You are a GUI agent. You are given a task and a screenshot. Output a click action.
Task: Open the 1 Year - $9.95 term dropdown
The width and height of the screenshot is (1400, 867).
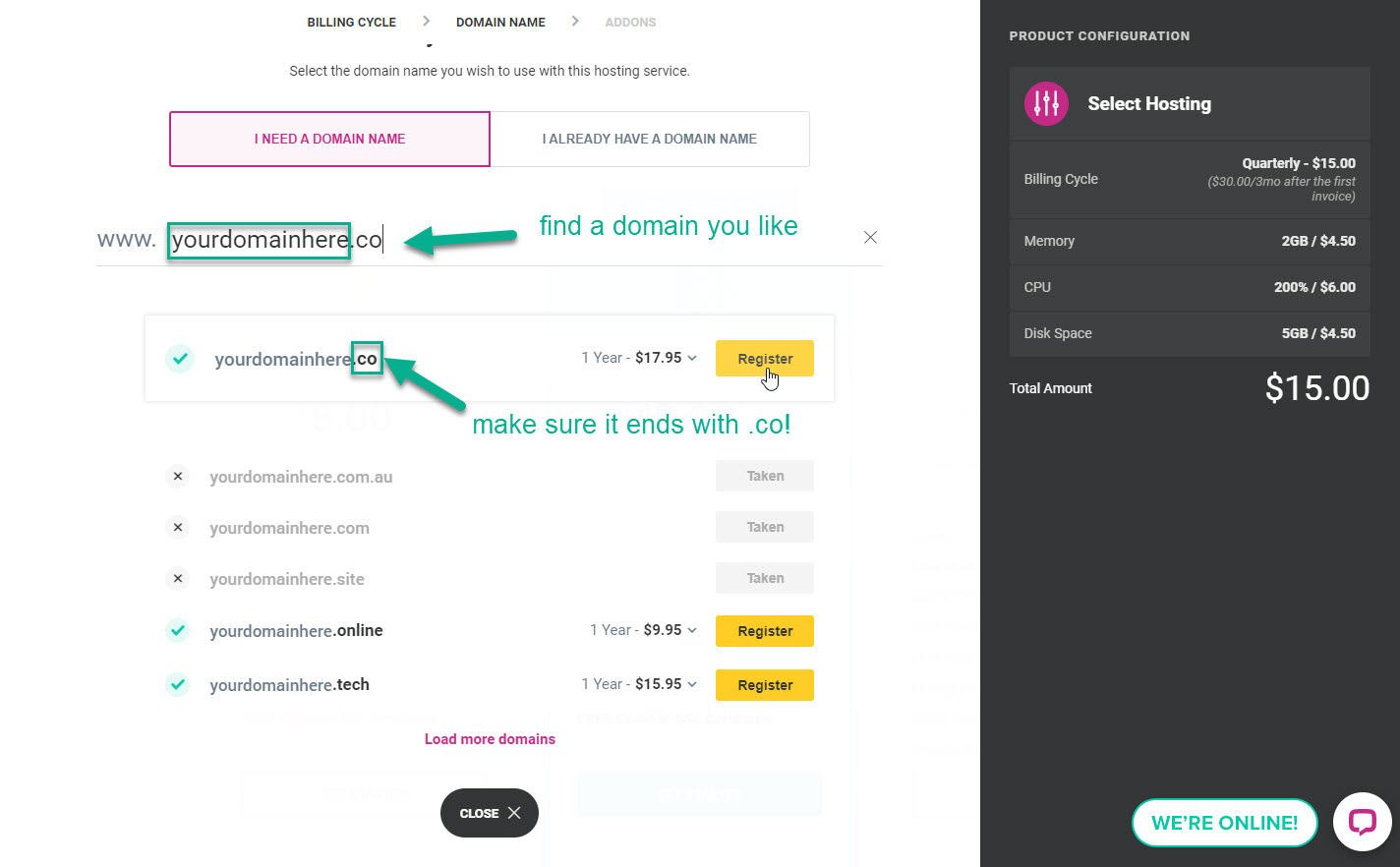point(643,630)
